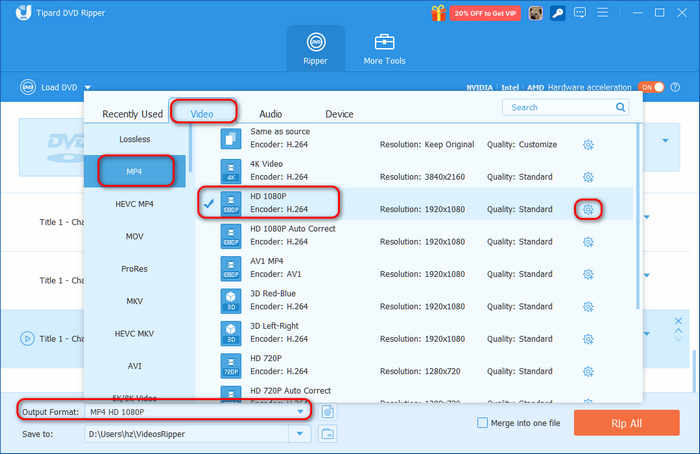The width and height of the screenshot is (700, 454).
Task: Select the Lossless format category
Action: tap(135, 139)
